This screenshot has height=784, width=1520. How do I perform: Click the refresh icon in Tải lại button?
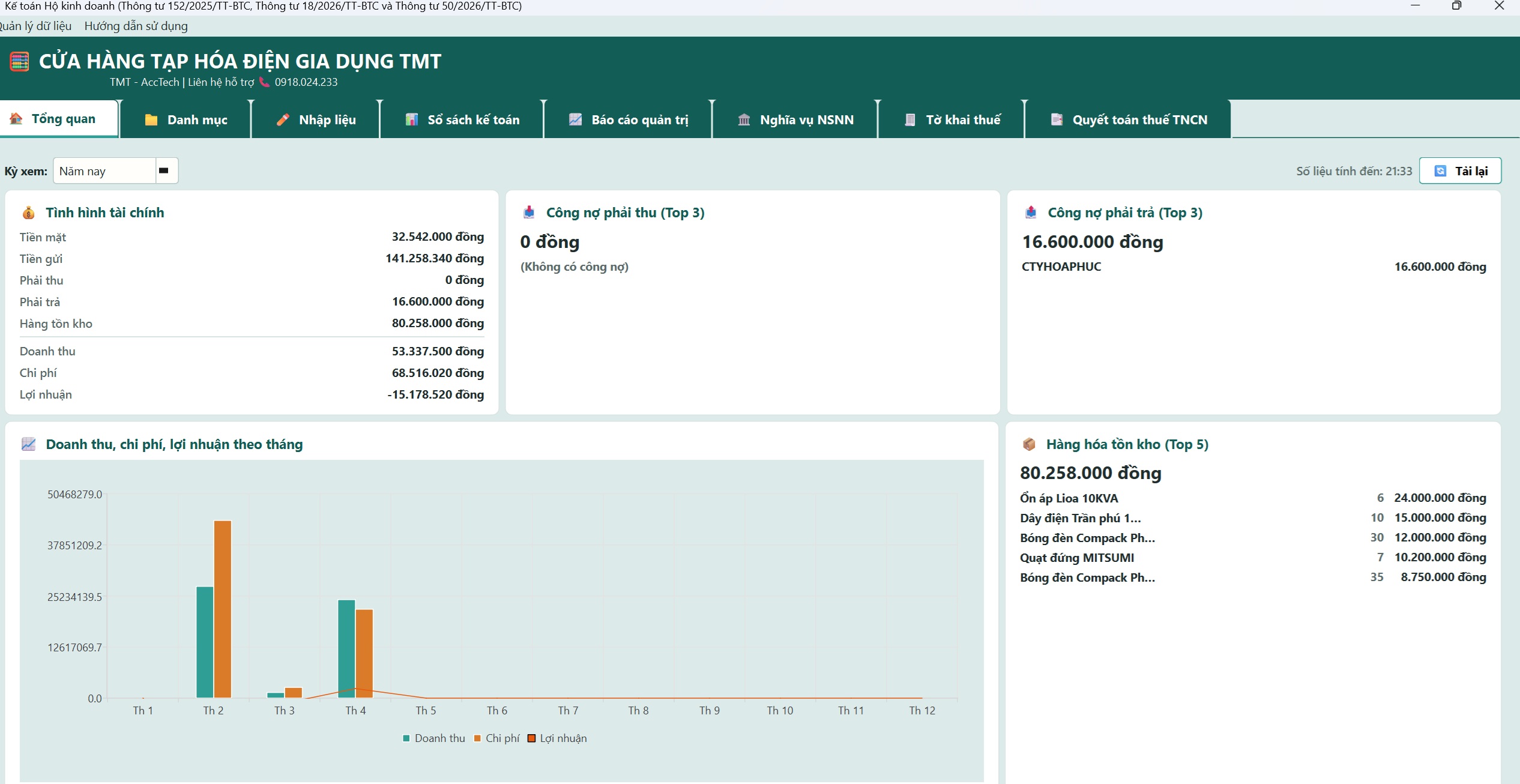(1440, 171)
